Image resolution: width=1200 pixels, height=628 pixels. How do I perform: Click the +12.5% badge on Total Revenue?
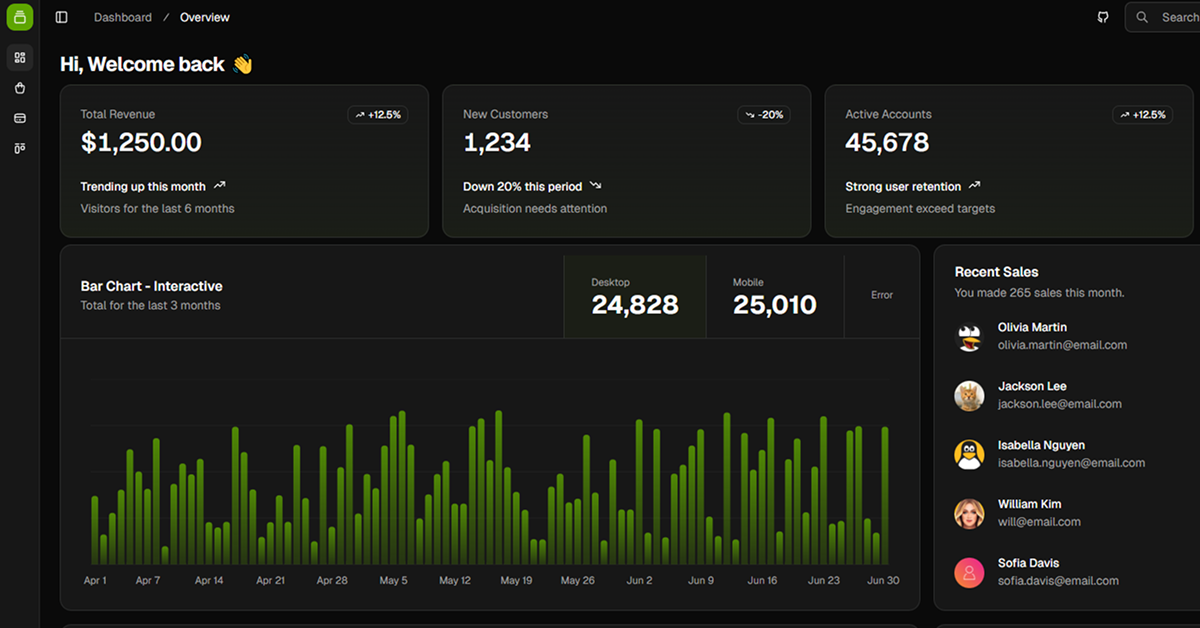click(377, 115)
